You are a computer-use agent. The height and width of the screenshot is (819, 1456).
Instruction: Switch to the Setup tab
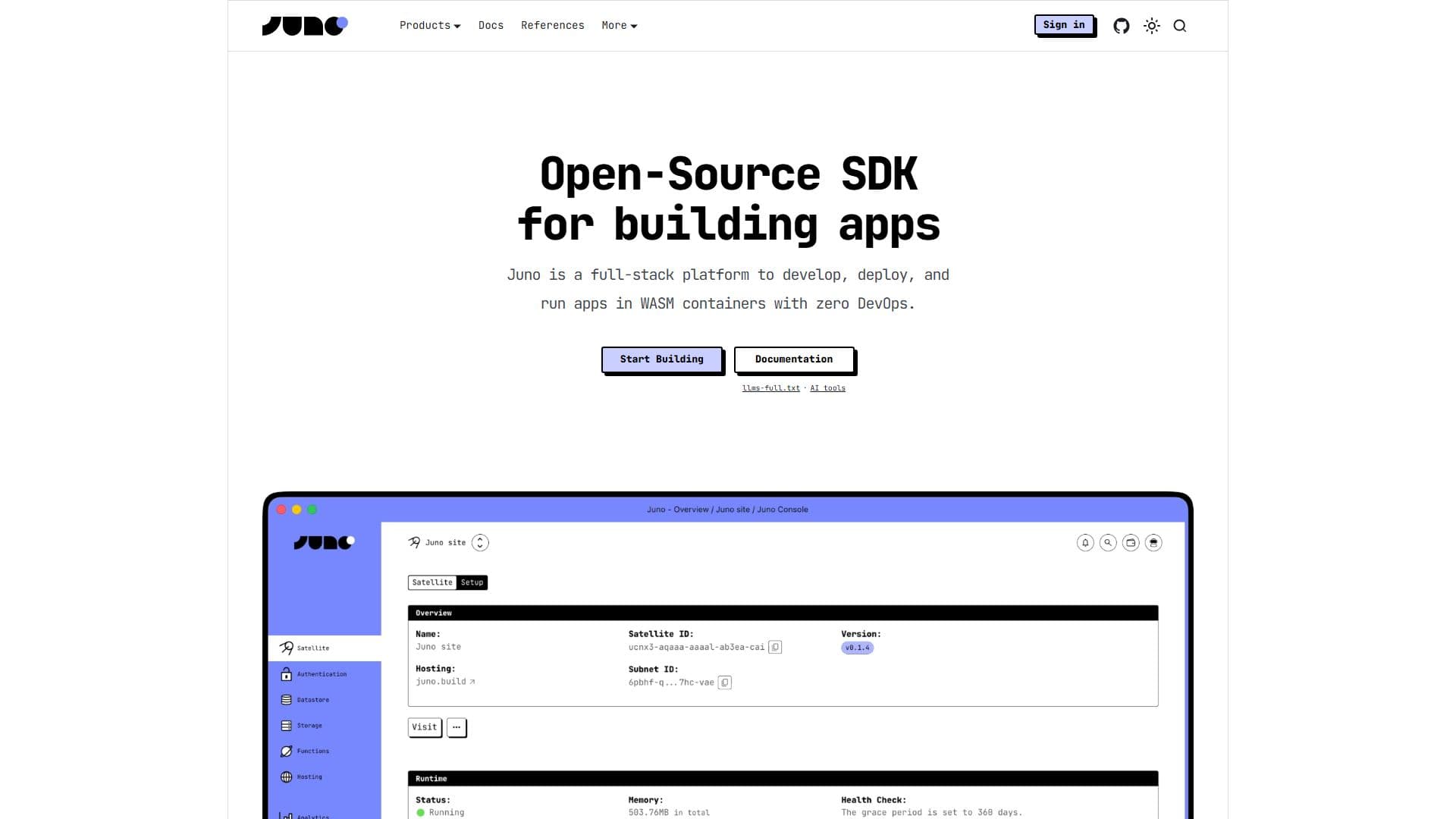[x=472, y=582]
